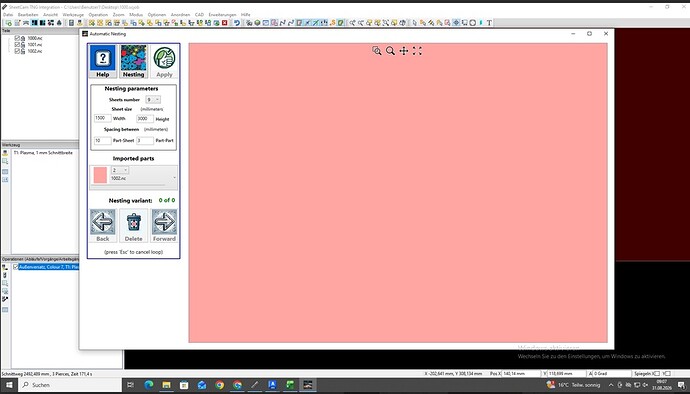Open Bearbeiten menu

pos(28,15)
